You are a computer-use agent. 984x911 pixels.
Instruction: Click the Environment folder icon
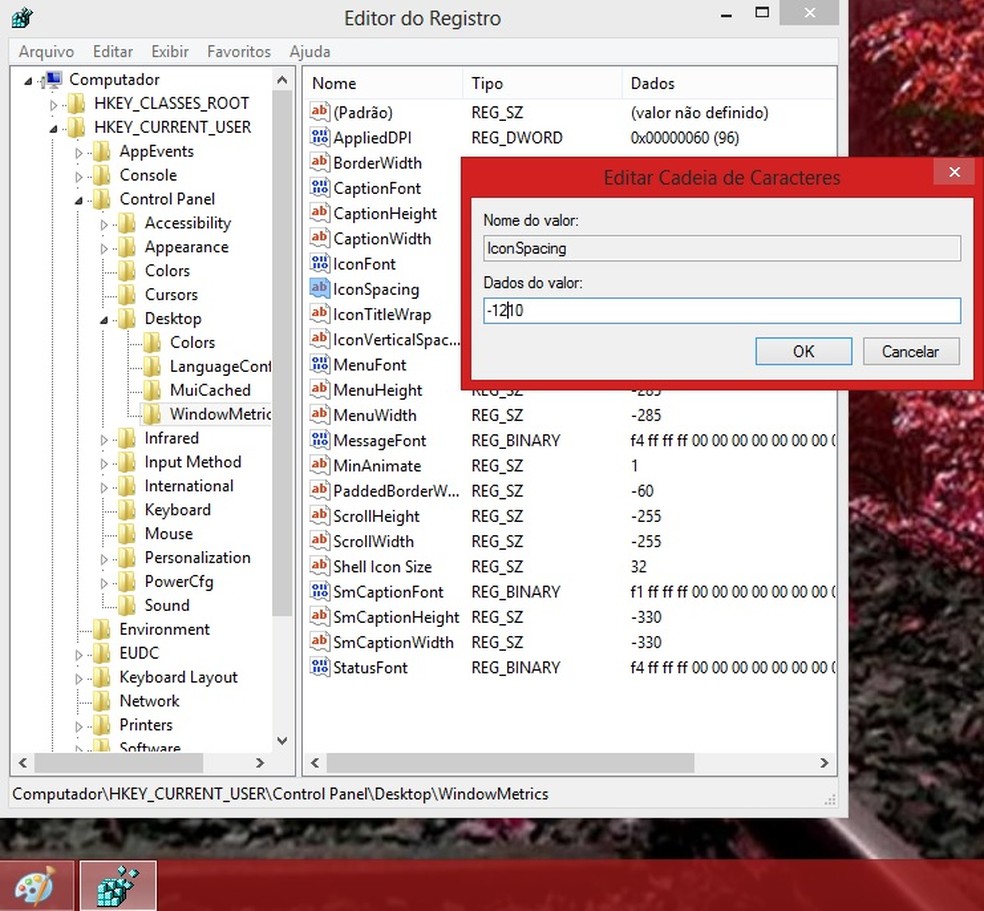point(102,629)
